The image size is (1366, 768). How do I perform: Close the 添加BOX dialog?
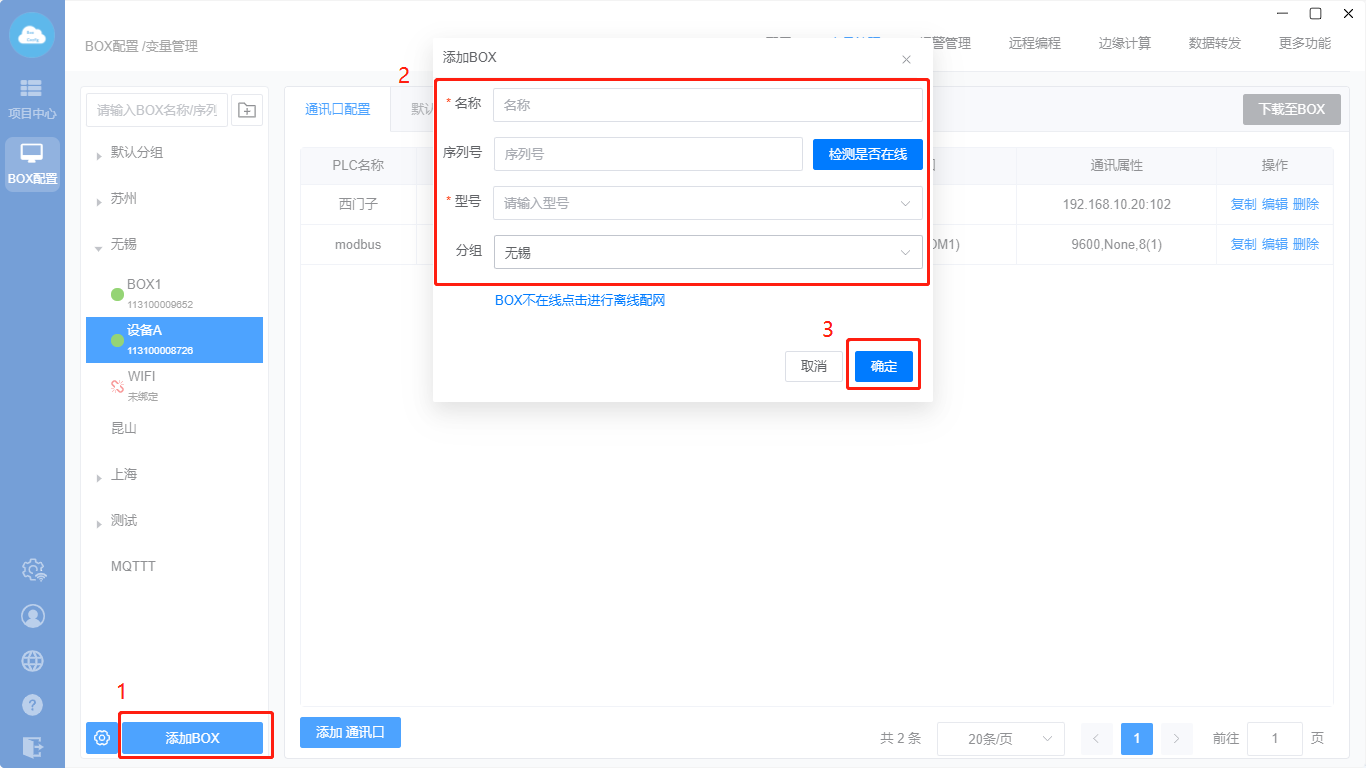pos(906,59)
